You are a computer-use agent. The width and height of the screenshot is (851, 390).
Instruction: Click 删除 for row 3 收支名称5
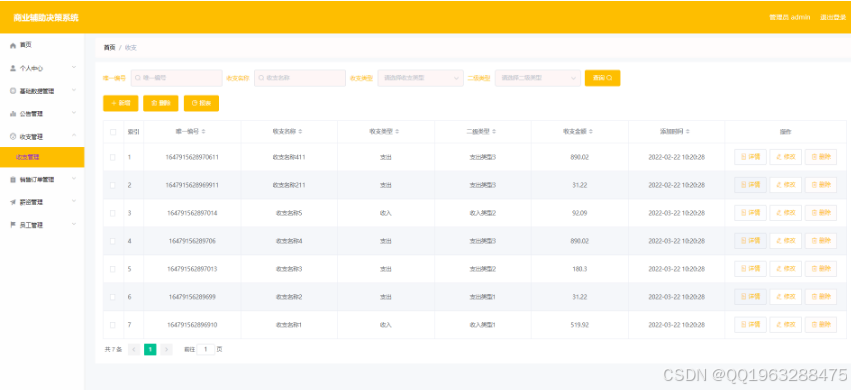click(821, 213)
